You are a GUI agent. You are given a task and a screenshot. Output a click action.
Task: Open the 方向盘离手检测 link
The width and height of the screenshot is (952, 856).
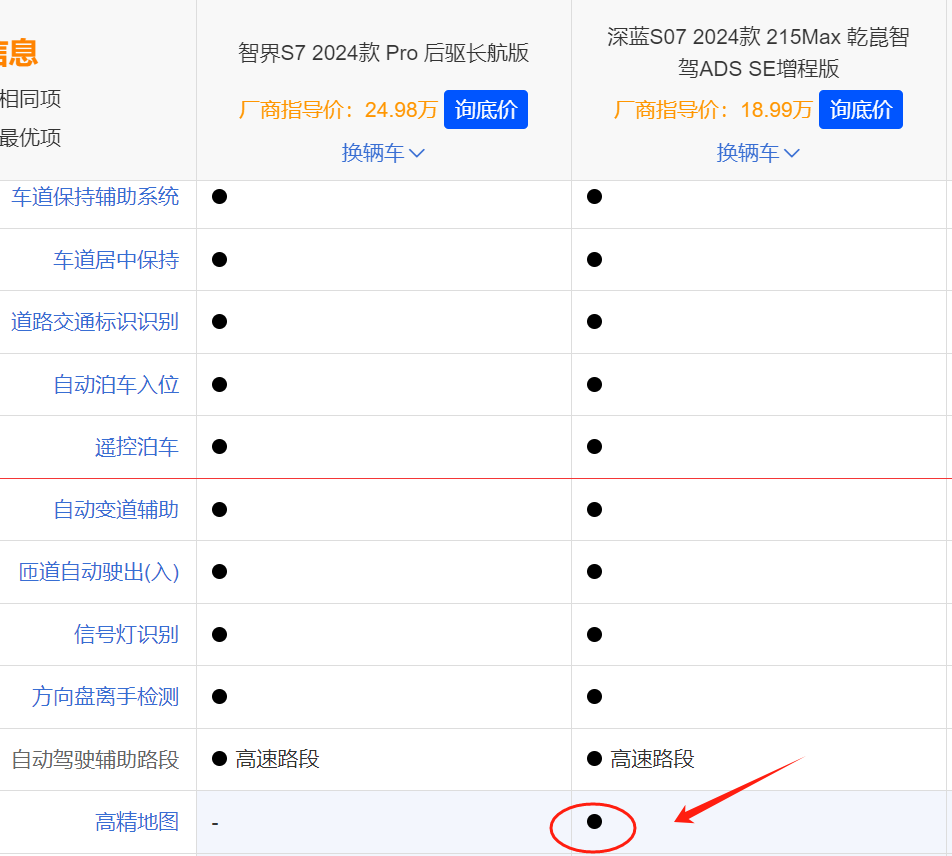(x=106, y=696)
